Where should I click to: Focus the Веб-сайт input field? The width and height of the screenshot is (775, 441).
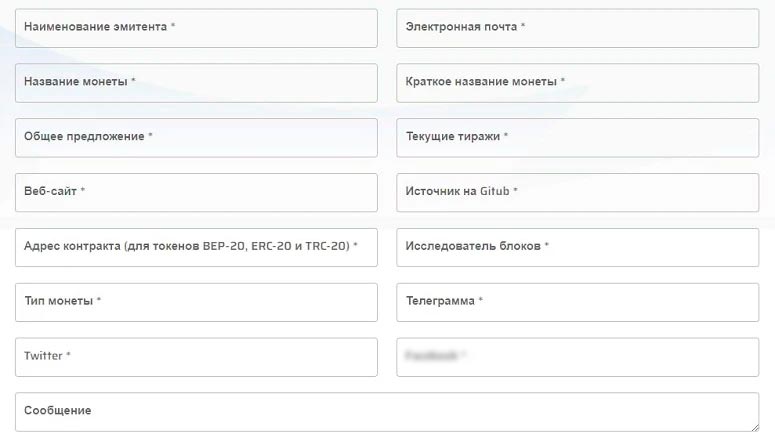(196, 193)
